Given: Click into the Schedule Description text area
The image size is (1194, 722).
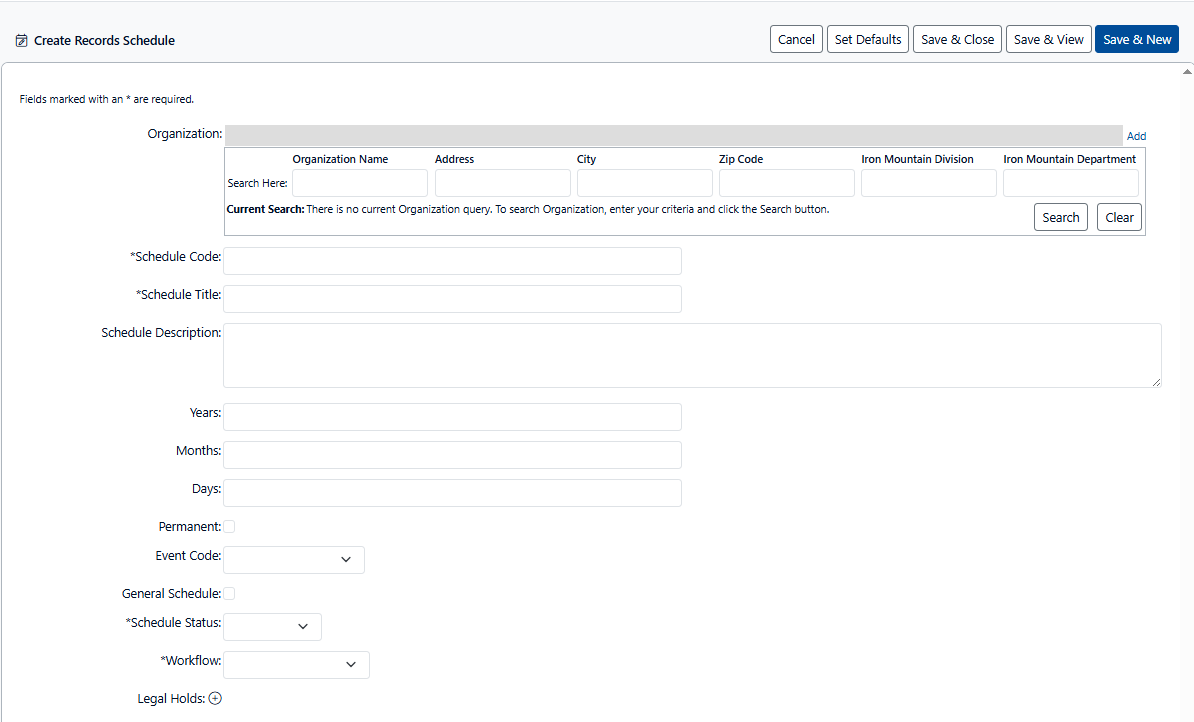Looking at the screenshot, I should click(x=692, y=355).
